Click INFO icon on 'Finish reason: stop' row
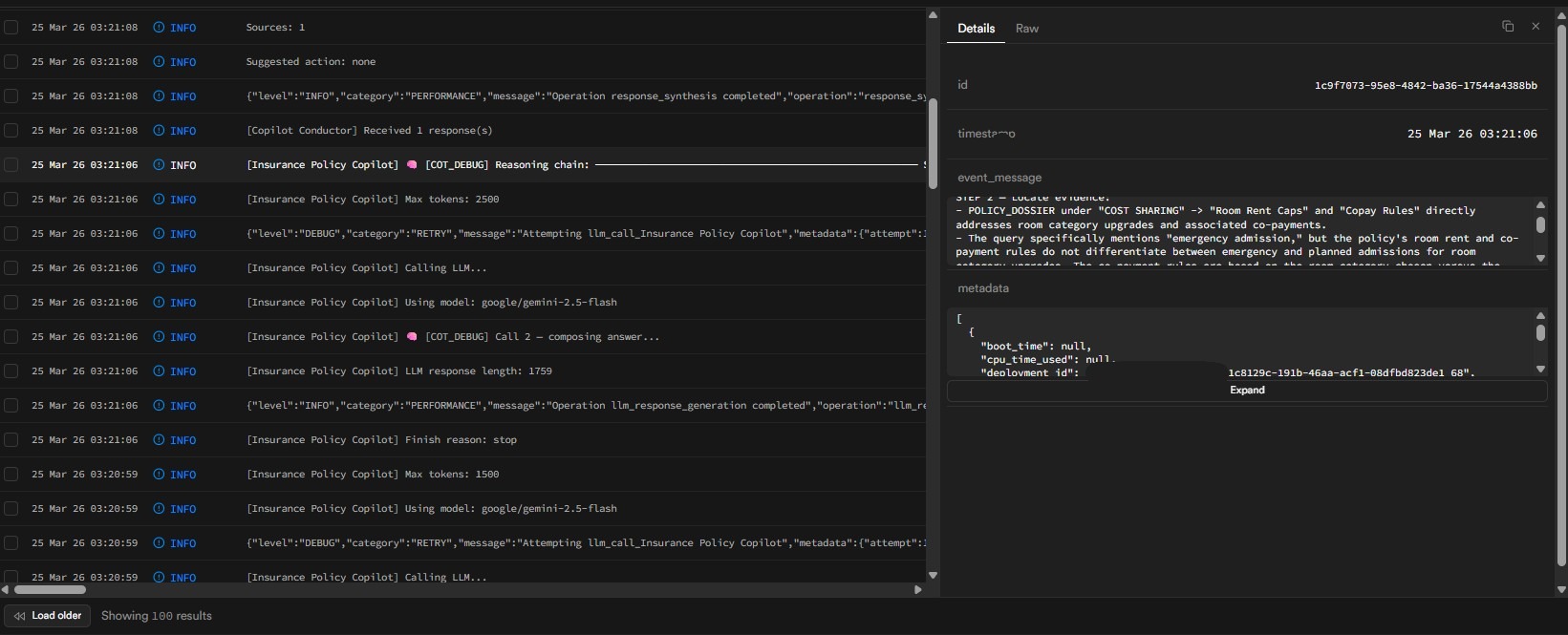 (159, 440)
